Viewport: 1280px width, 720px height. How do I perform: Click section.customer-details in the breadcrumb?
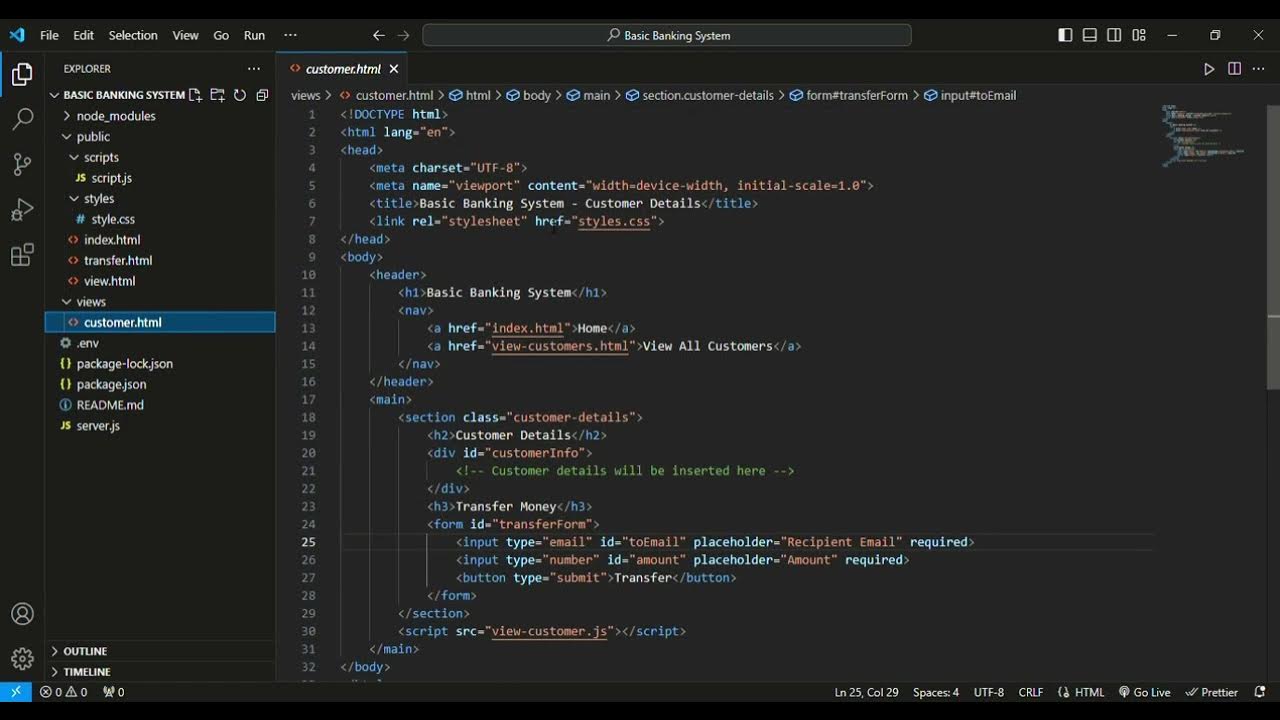point(700,95)
